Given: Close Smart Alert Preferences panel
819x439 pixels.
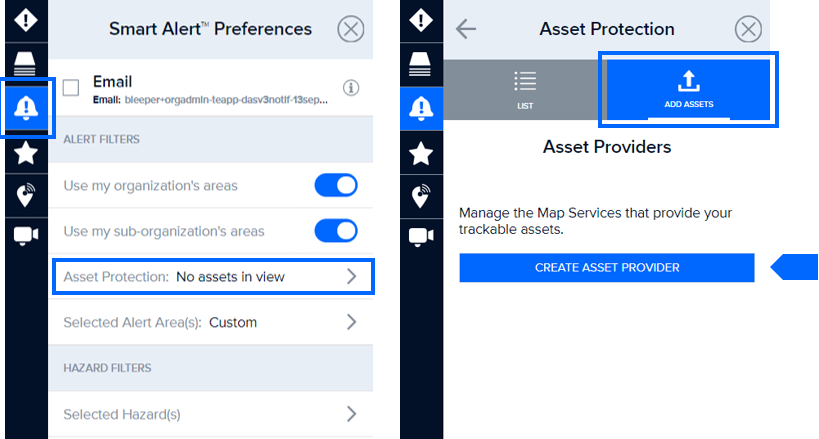Looking at the screenshot, I should click(350, 29).
